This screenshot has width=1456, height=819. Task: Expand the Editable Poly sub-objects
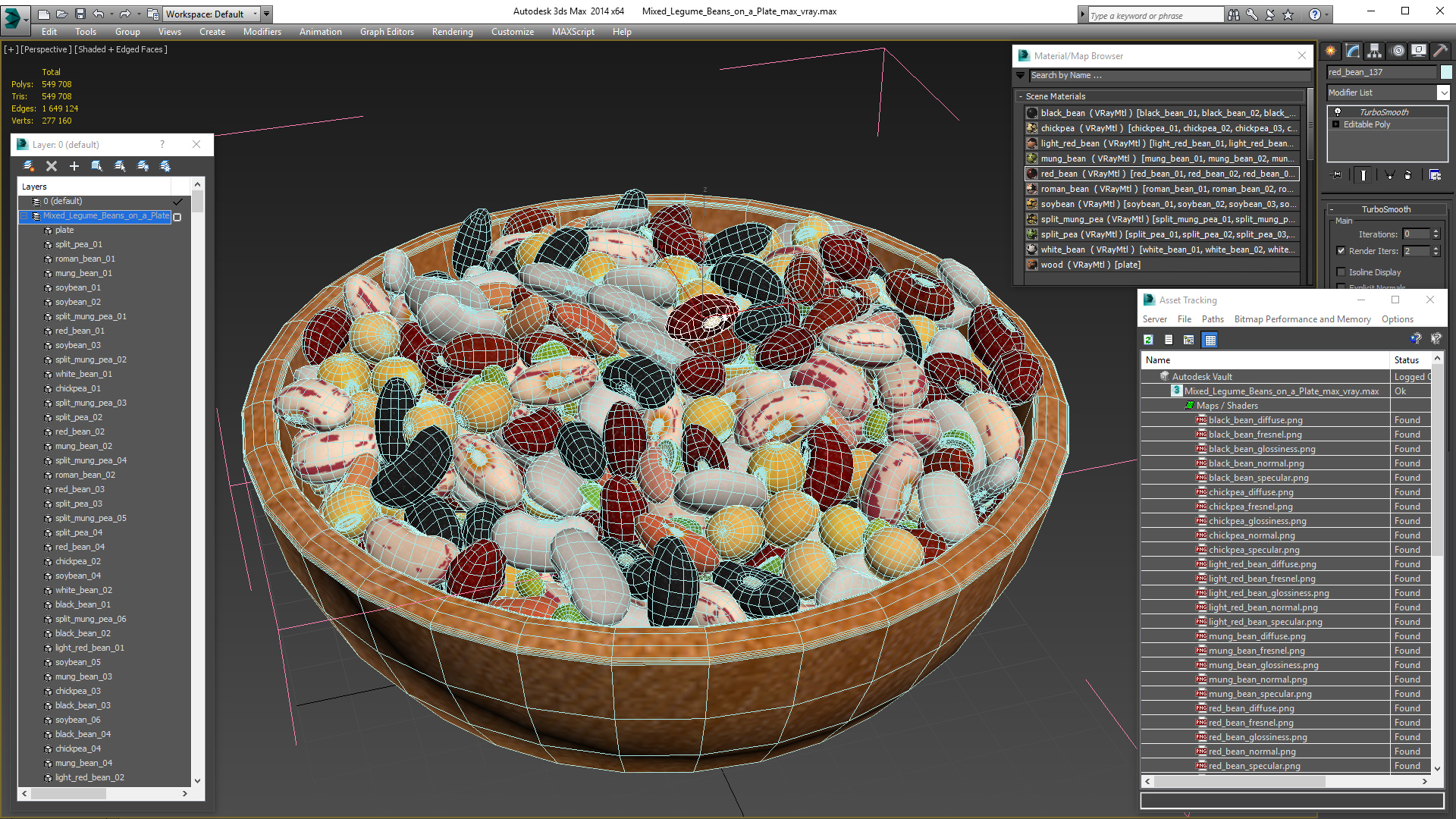1336,124
